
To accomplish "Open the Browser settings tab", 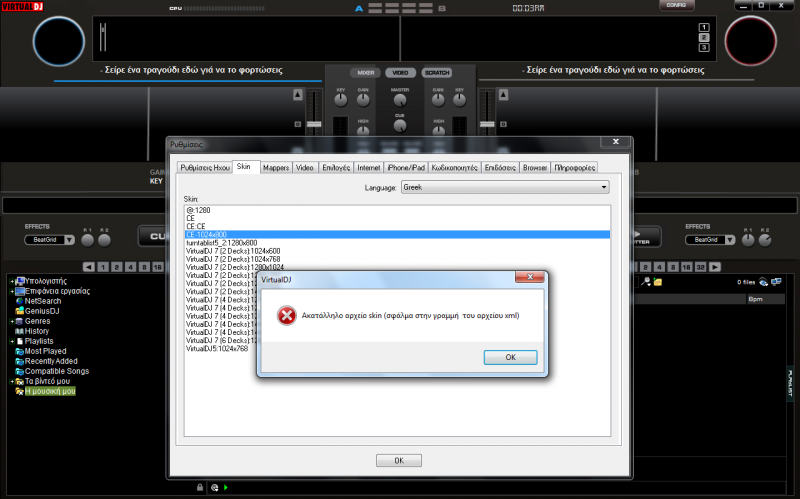I will coord(535,167).
